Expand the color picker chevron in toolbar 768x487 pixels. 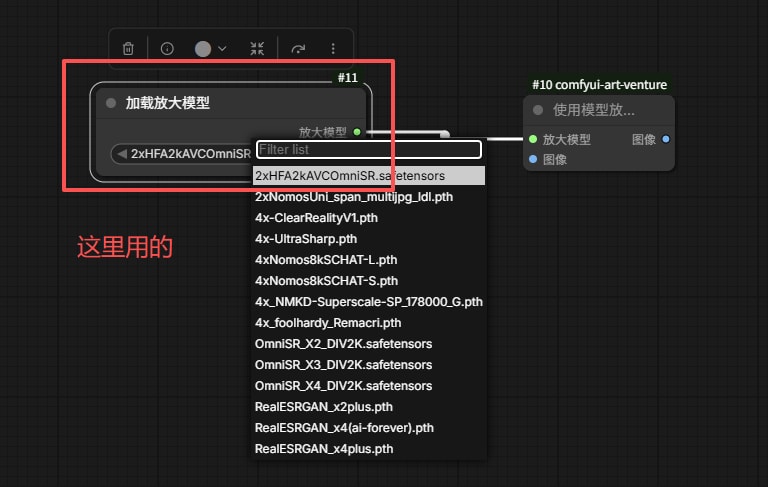(x=222, y=48)
